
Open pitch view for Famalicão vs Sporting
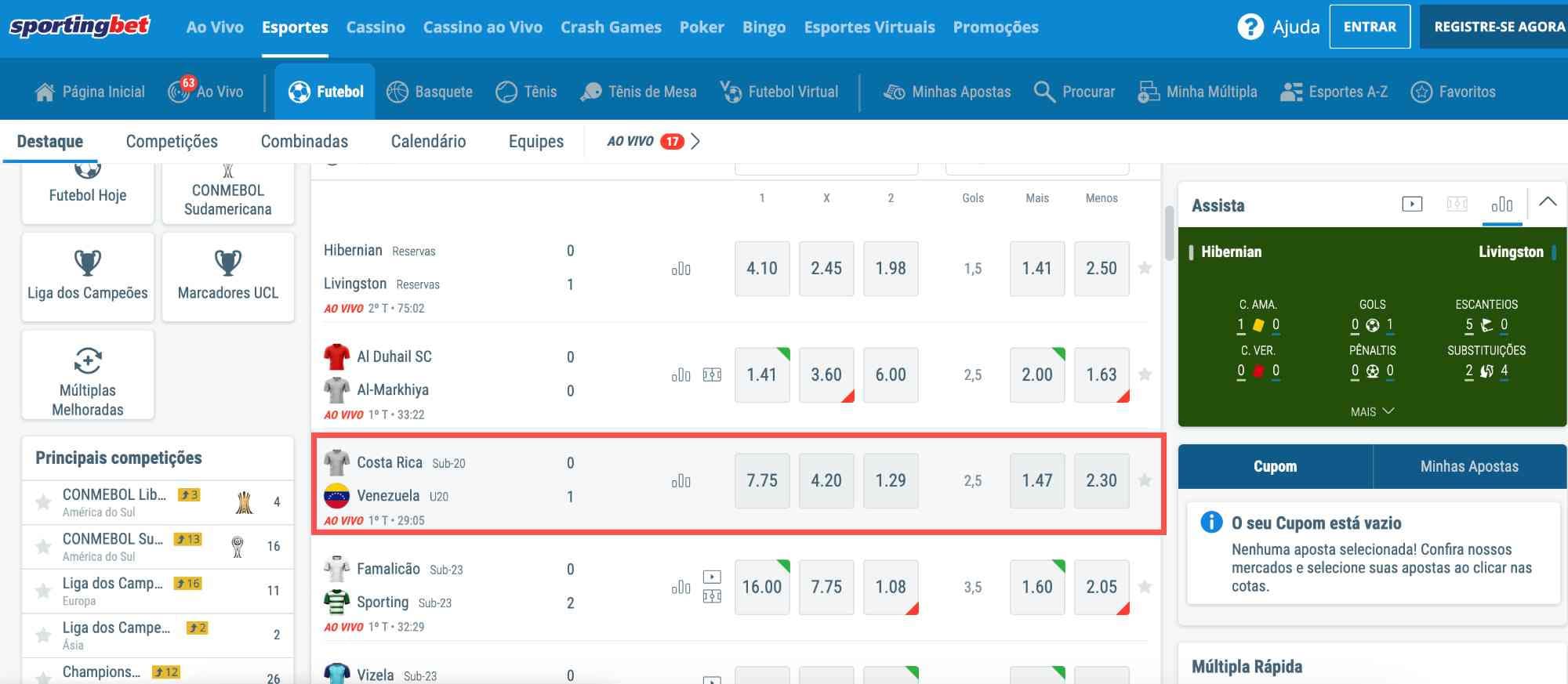(x=712, y=597)
